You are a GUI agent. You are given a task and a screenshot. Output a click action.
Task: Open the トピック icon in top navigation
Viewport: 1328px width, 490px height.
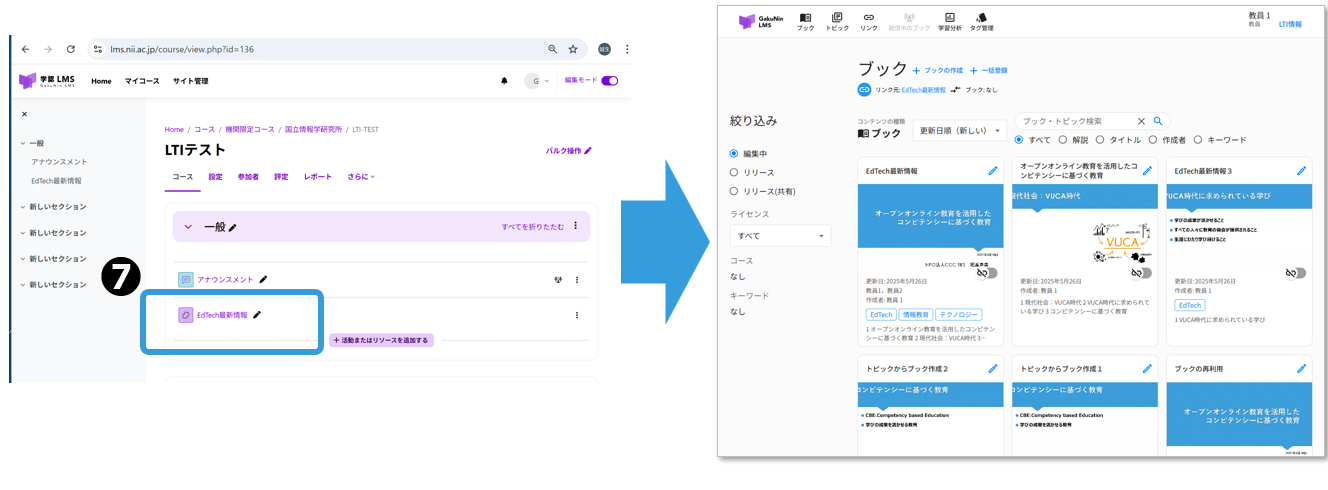tap(837, 20)
